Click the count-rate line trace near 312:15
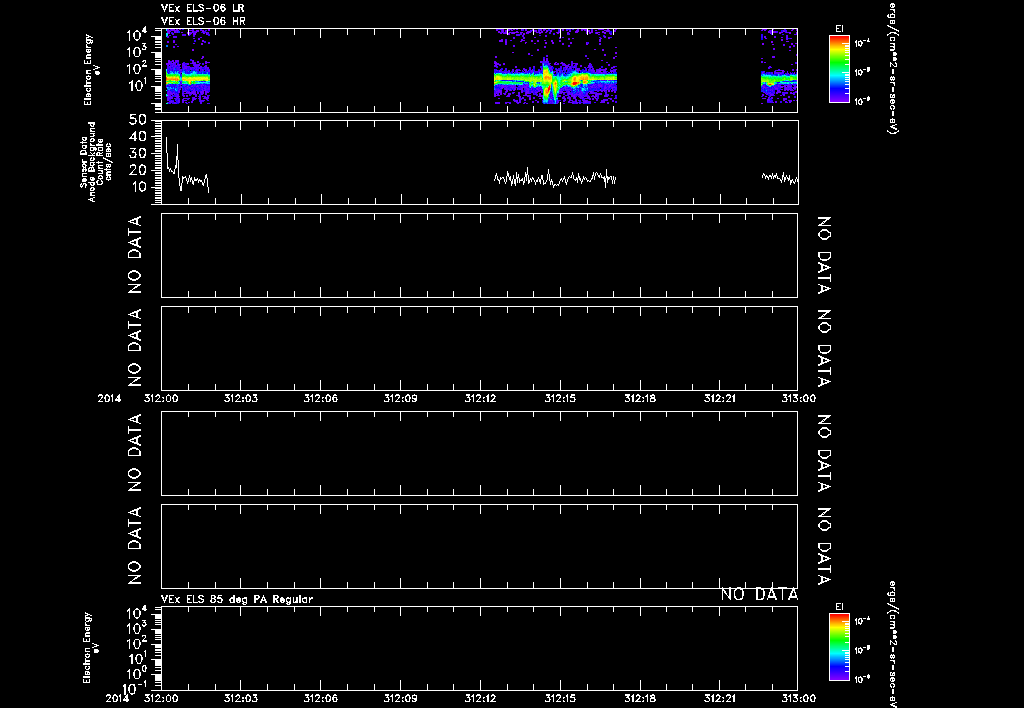1024x708 pixels. click(x=555, y=178)
